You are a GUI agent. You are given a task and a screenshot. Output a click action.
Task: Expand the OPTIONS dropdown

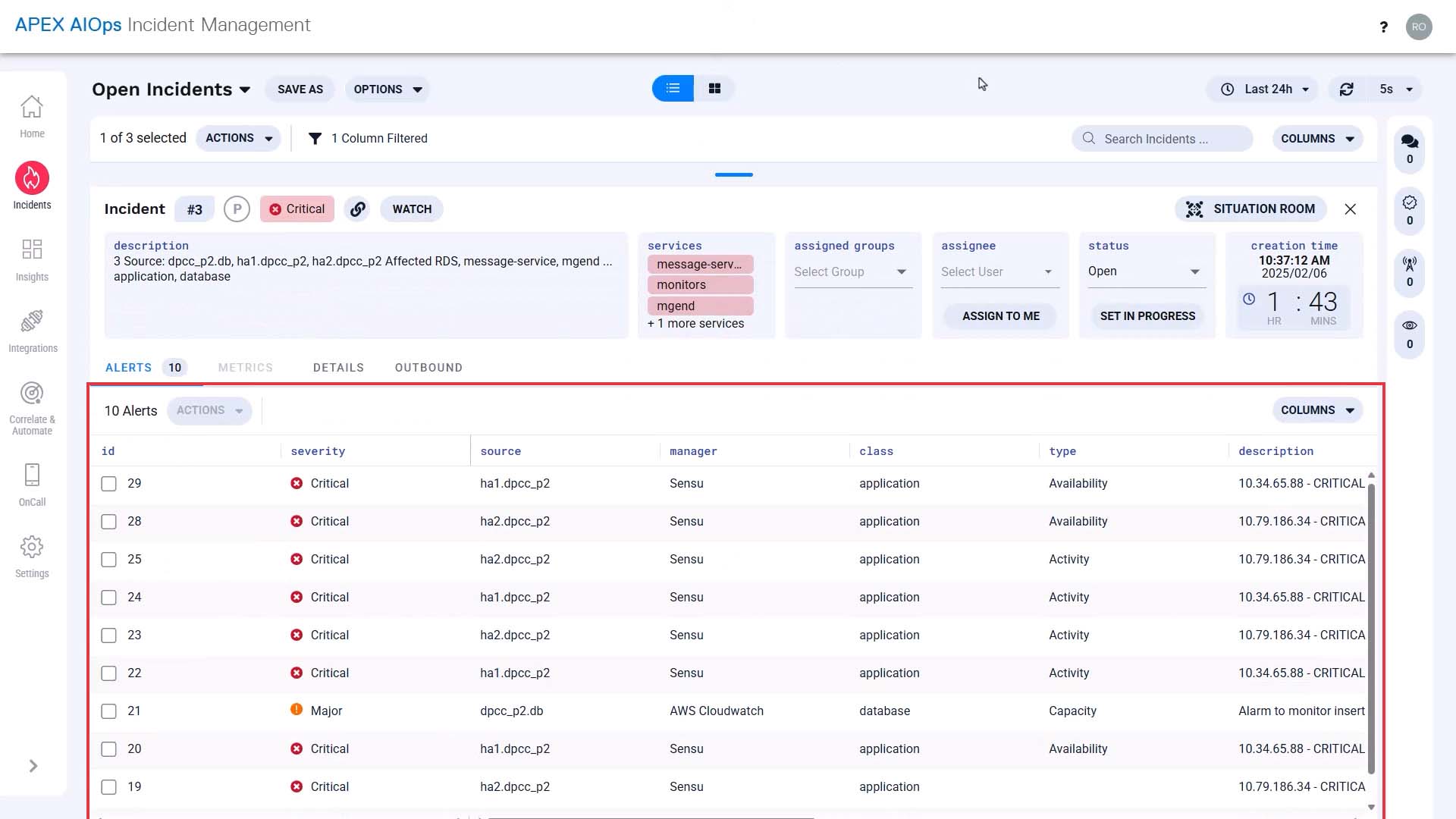click(x=388, y=89)
